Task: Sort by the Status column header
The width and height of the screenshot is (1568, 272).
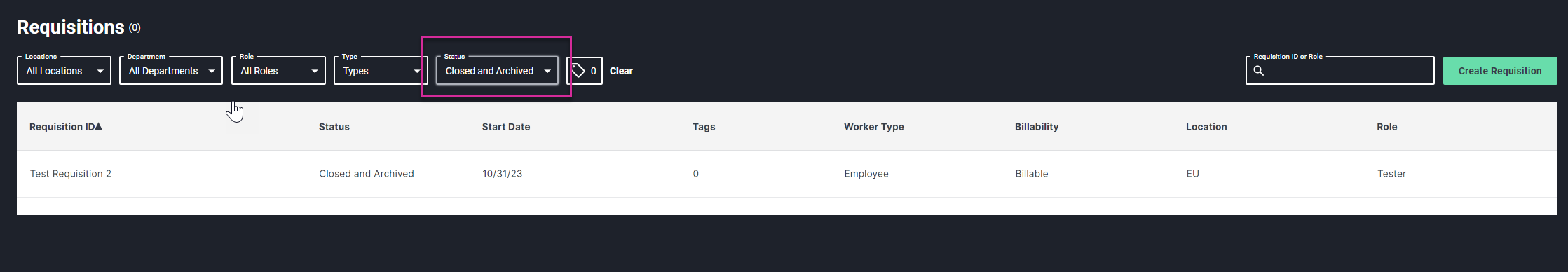Action: coord(334,127)
